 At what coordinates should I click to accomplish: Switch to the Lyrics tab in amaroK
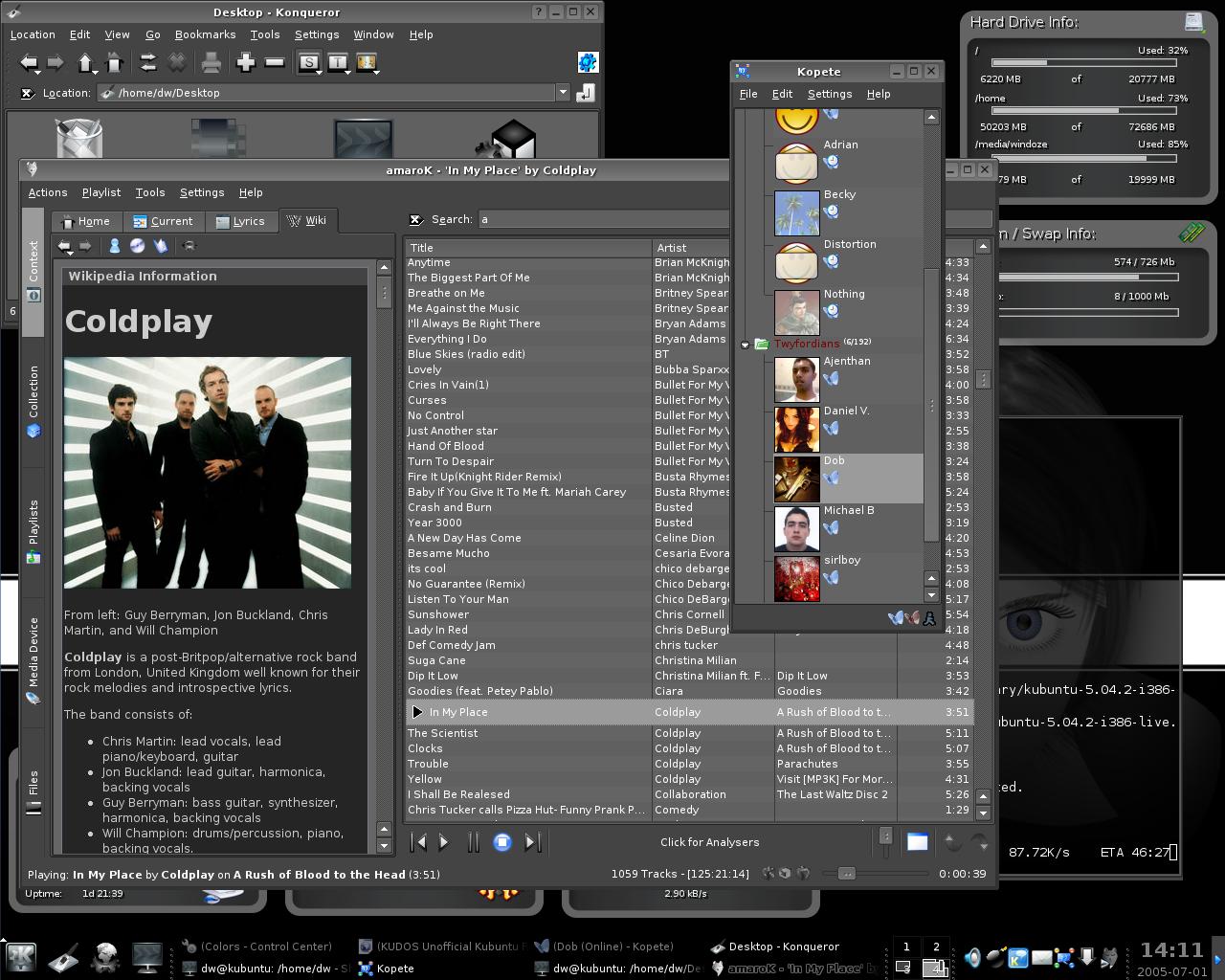click(x=240, y=221)
